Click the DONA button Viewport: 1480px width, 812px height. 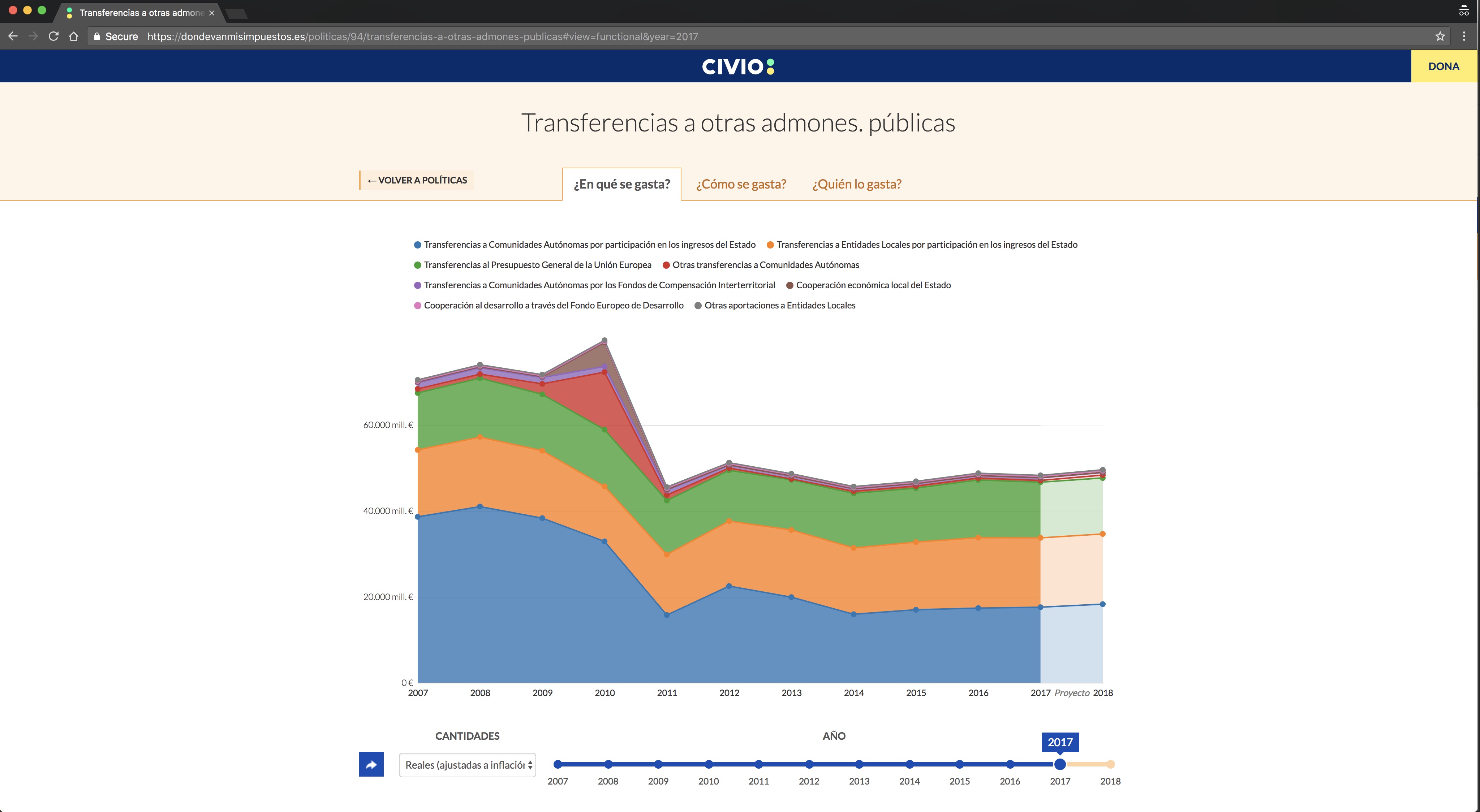click(1443, 66)
